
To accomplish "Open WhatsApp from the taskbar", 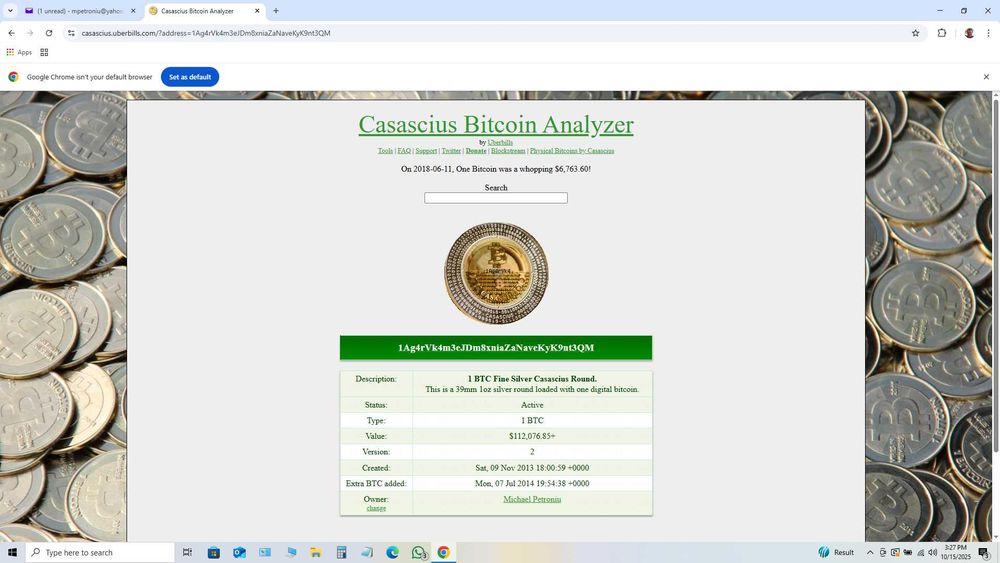I will [x=418, y=552].
